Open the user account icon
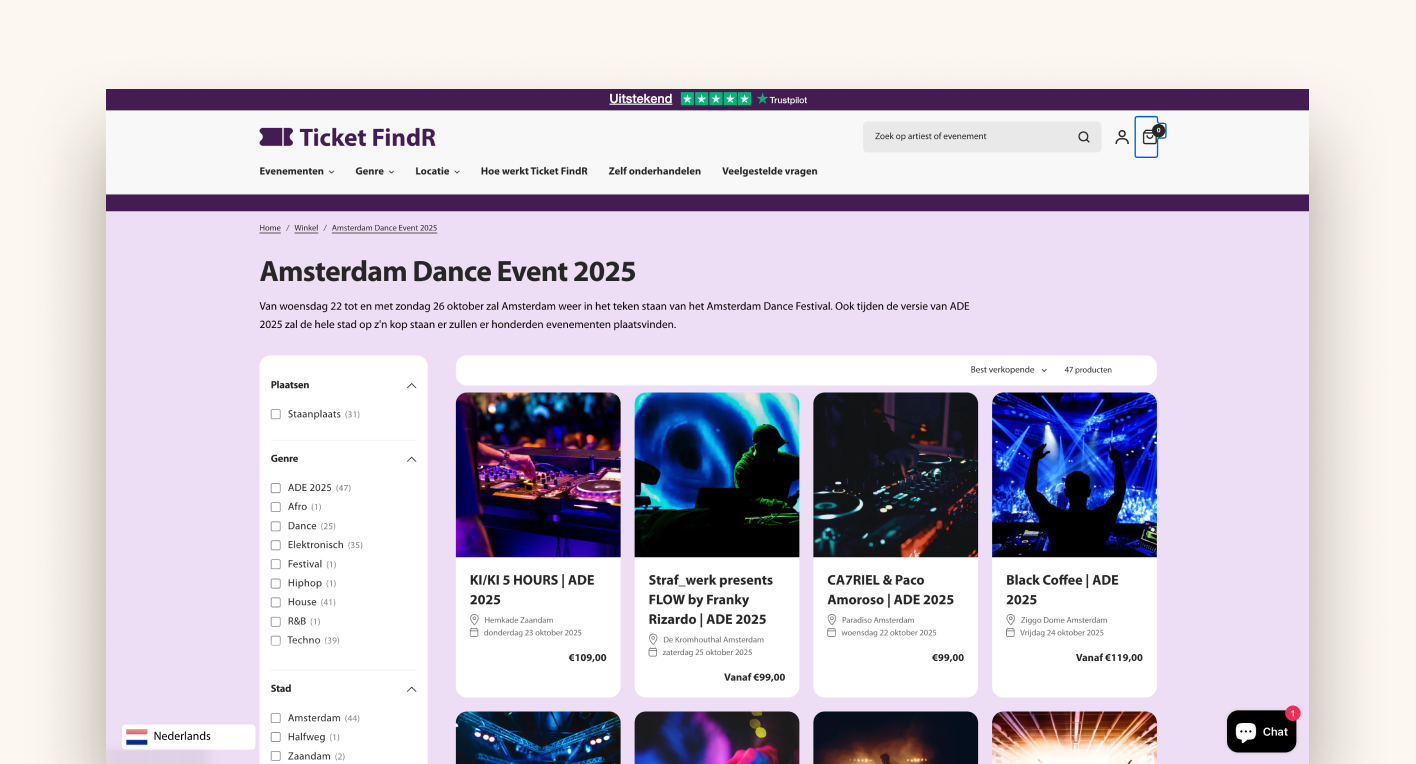The width and height of the screenshot is (1416, 764). click(x=1121, y=137)
